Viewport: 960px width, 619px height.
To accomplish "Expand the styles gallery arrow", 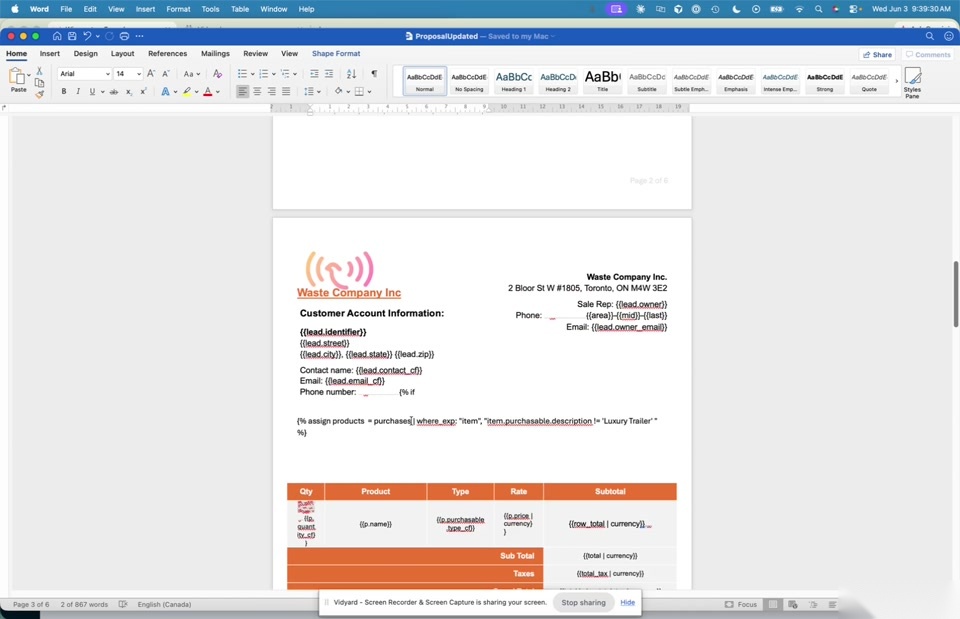I will point(897,81).
